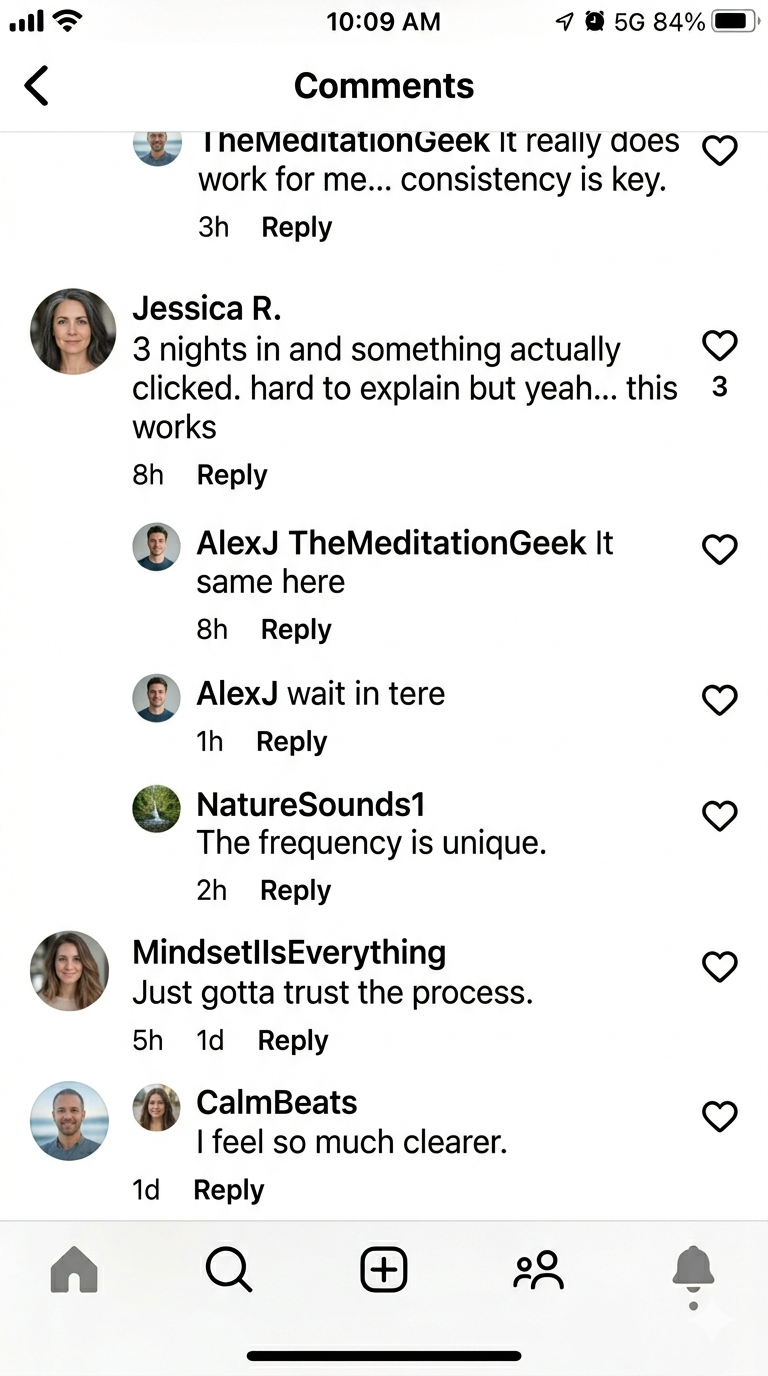Like MindsetIIsEverything's comment
This screenshot has width=768, height=1376.
click(720, 966)
